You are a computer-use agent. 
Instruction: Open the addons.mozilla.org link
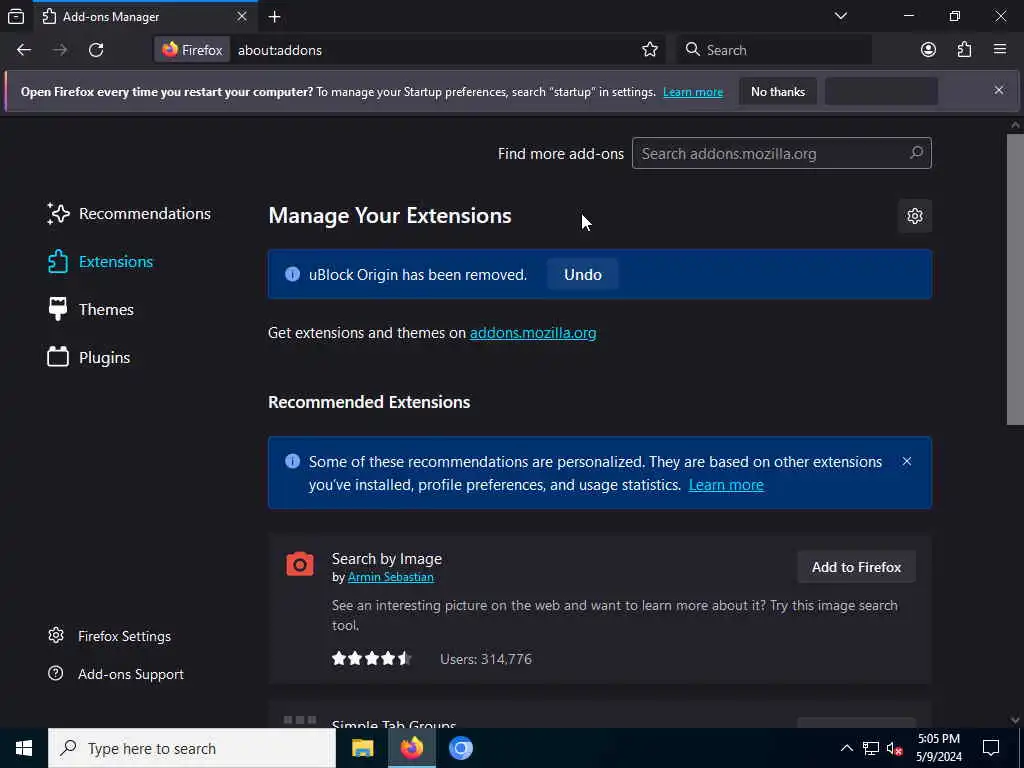(x=533, y=332)
